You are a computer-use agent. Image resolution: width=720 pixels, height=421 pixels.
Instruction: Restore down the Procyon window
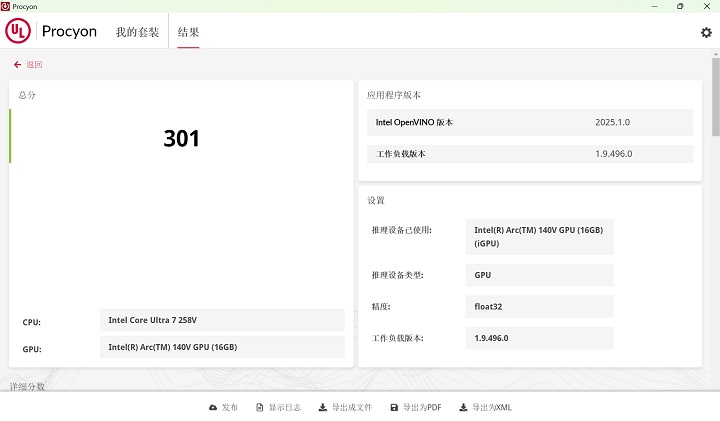[x=680, y=6]
